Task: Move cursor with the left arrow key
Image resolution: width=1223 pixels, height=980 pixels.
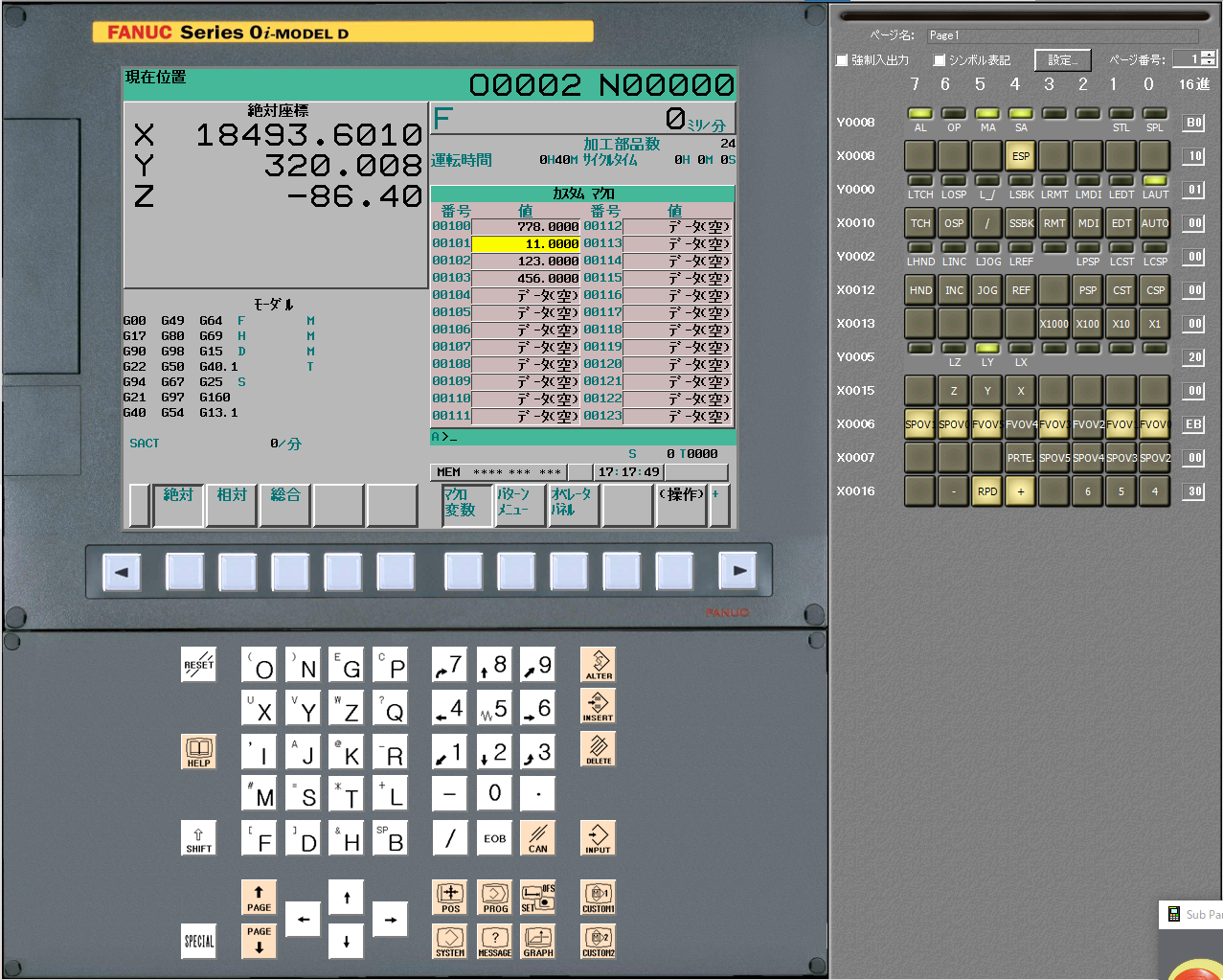Action: (x=303, y=919)
